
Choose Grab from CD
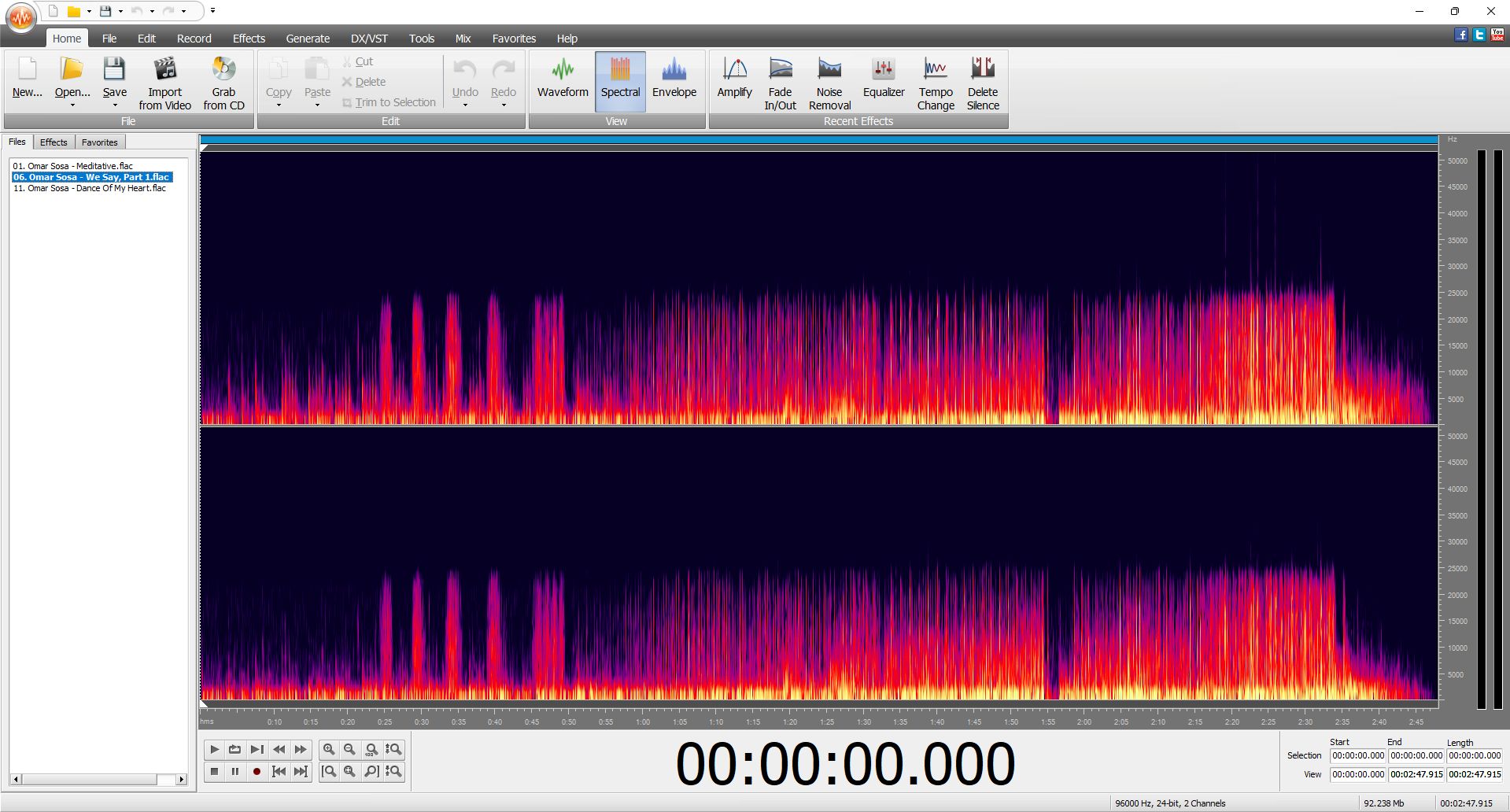coord(223,83)
